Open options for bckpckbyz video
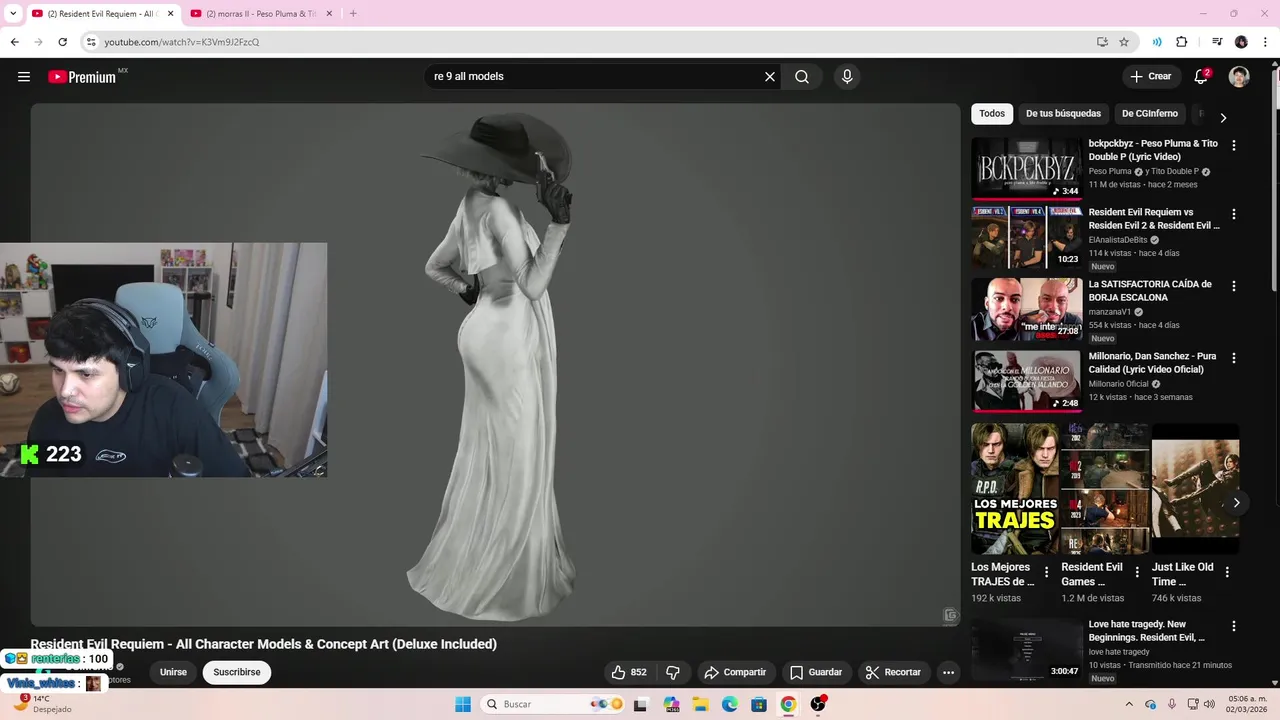This screenshot has height=720, width=1280. 1233,145
